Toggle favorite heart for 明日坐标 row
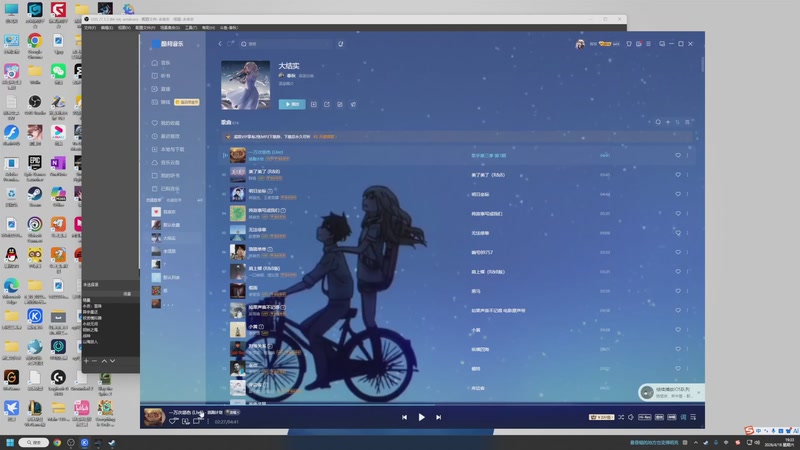 point(678,194)
